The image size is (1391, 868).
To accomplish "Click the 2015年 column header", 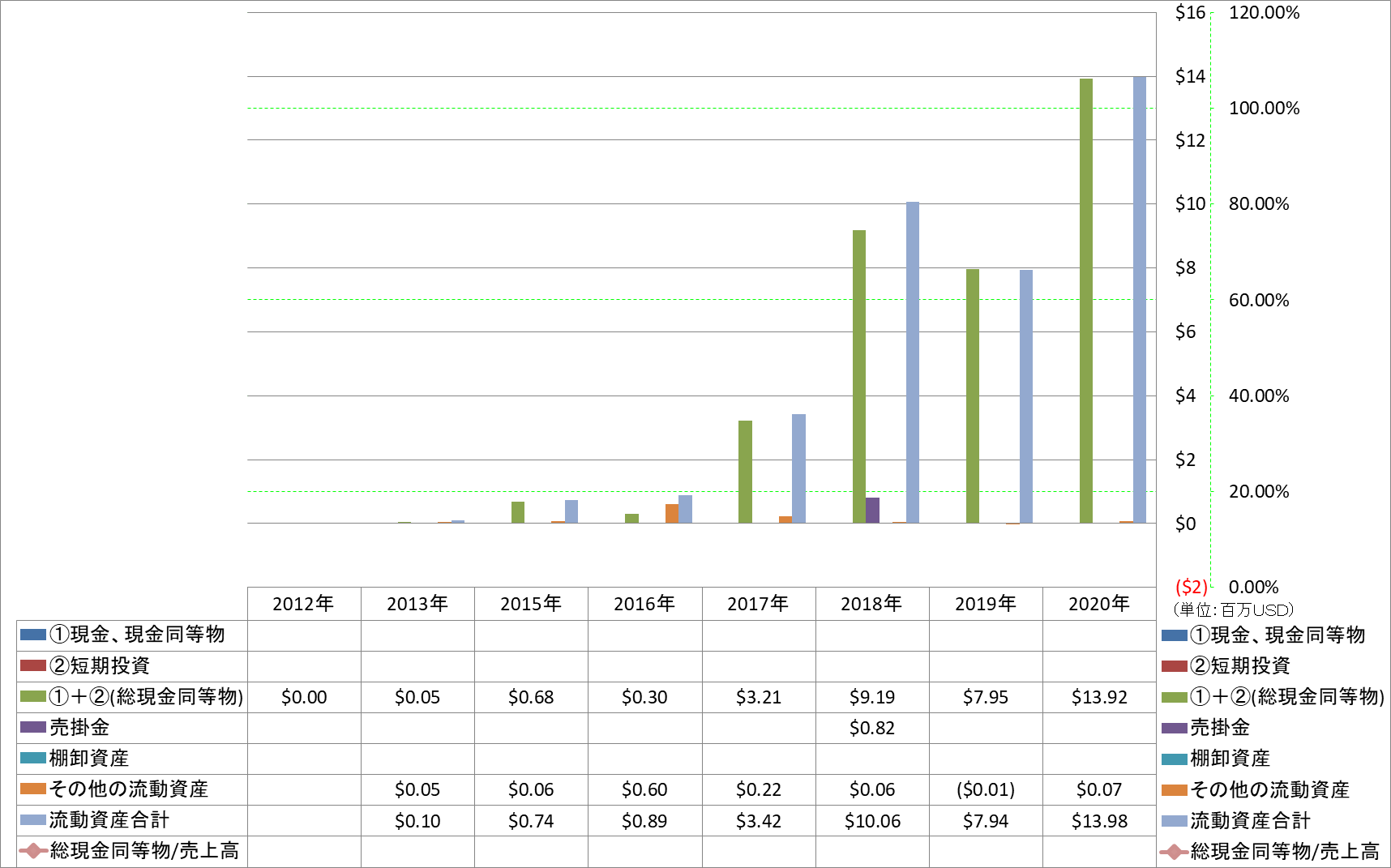I will (531, 604).
